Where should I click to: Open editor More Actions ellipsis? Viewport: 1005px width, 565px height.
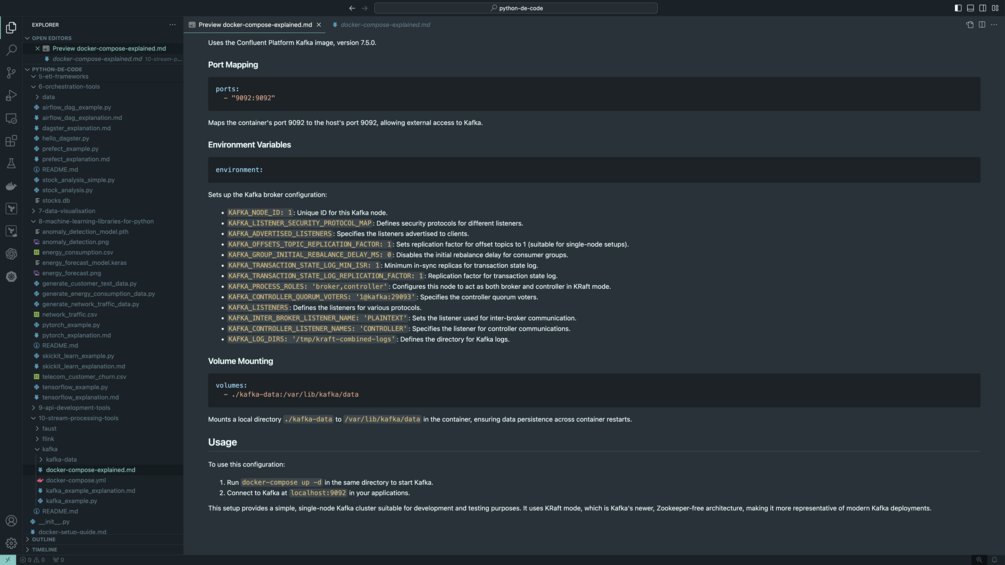pos(994,25)
